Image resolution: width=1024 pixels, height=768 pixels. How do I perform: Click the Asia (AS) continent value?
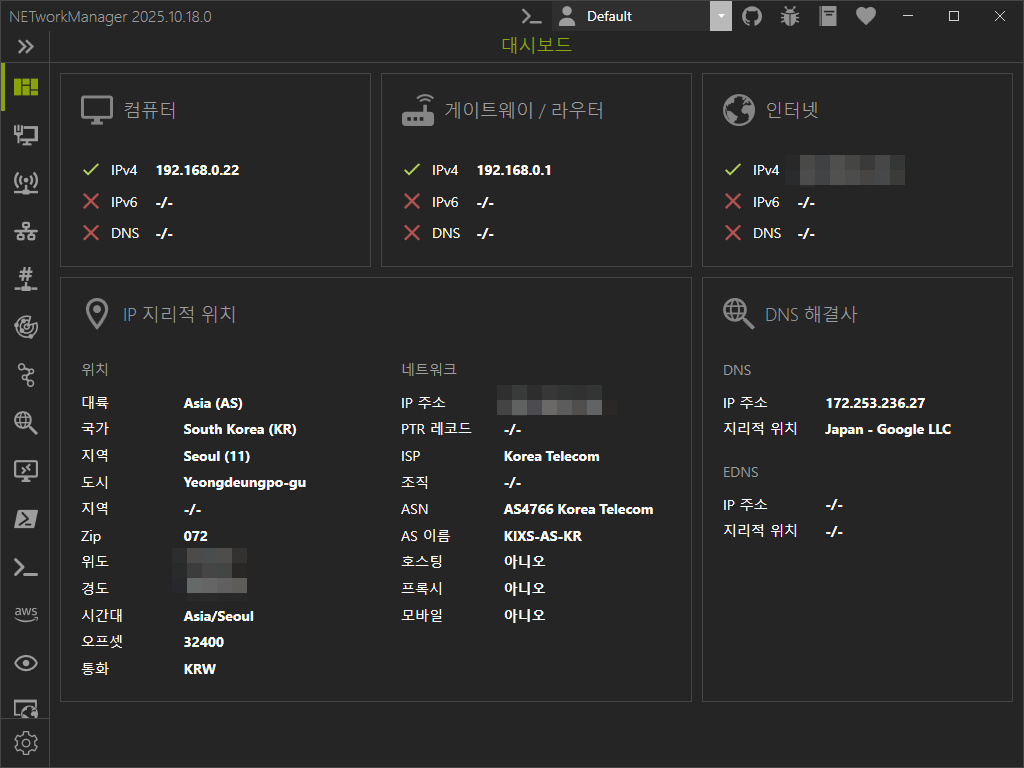213,403
